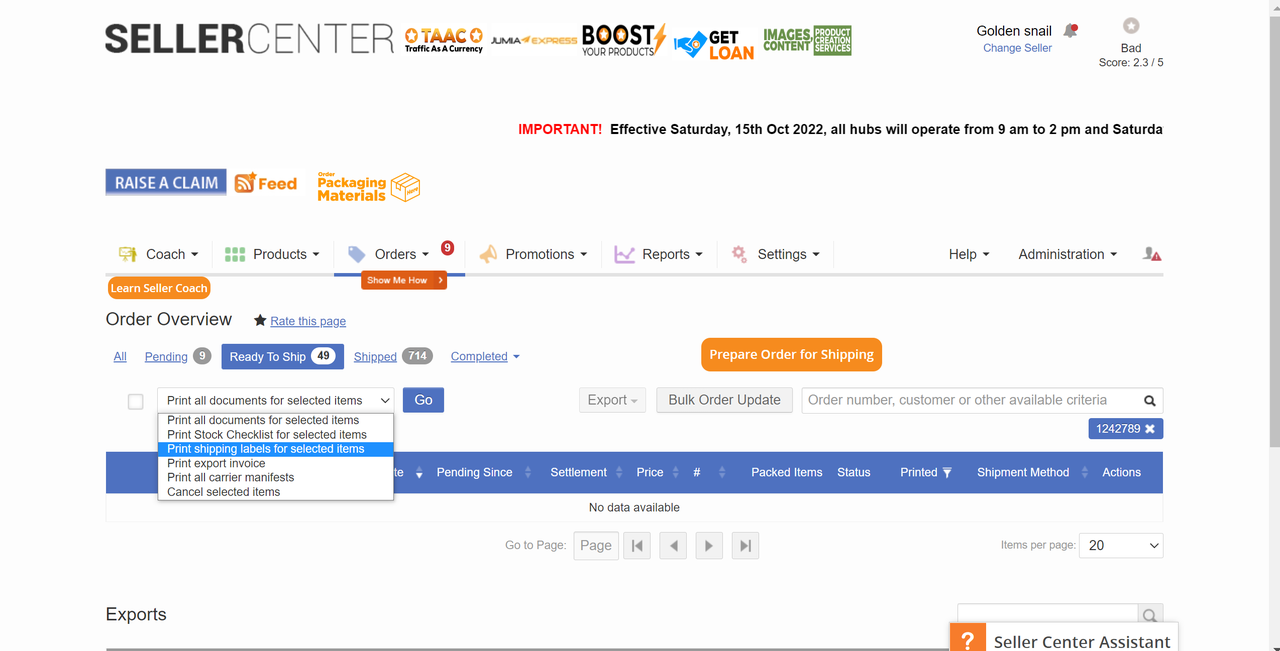Click the Printed column filter icon
This screenshot has width=1280, height=651.
click(x=947, y=473)
